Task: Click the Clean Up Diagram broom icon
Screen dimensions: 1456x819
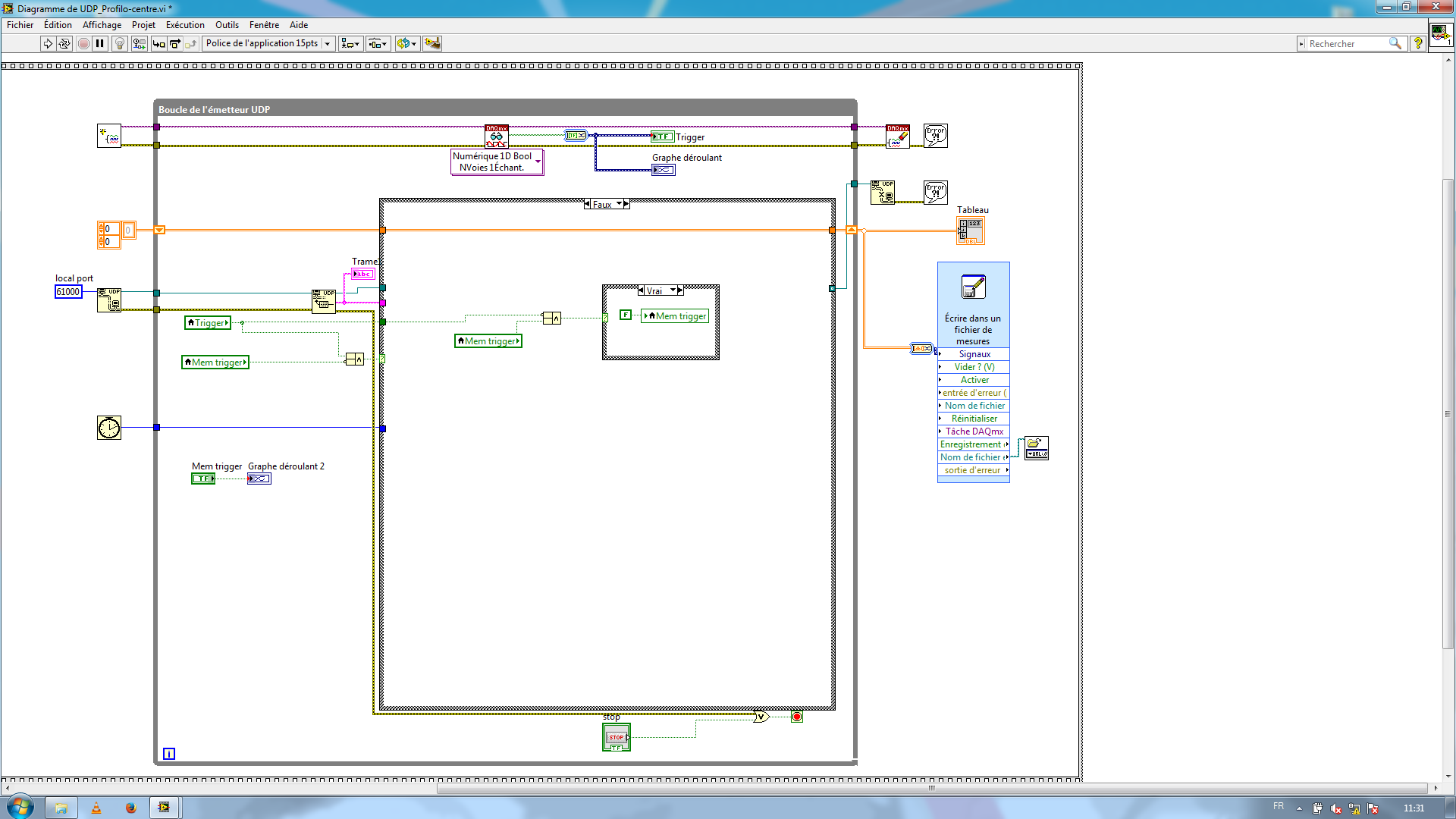Action: pos(432,44)
